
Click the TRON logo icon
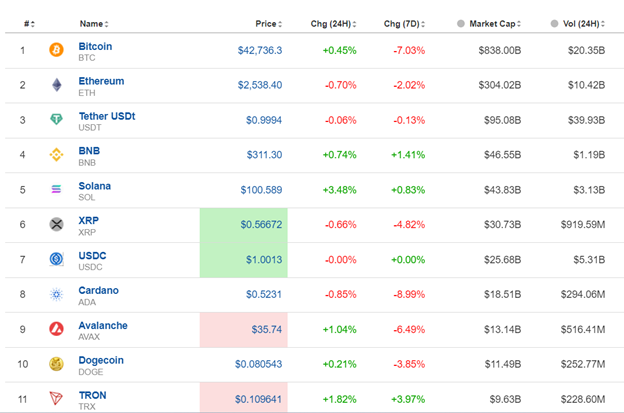56,399
